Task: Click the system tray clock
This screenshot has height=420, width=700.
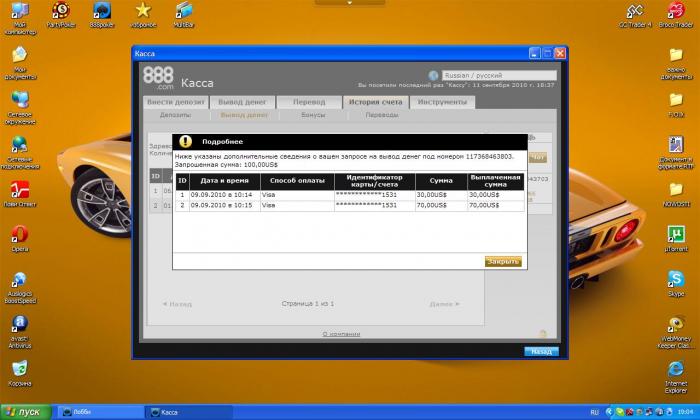Action: click(685, 412)
